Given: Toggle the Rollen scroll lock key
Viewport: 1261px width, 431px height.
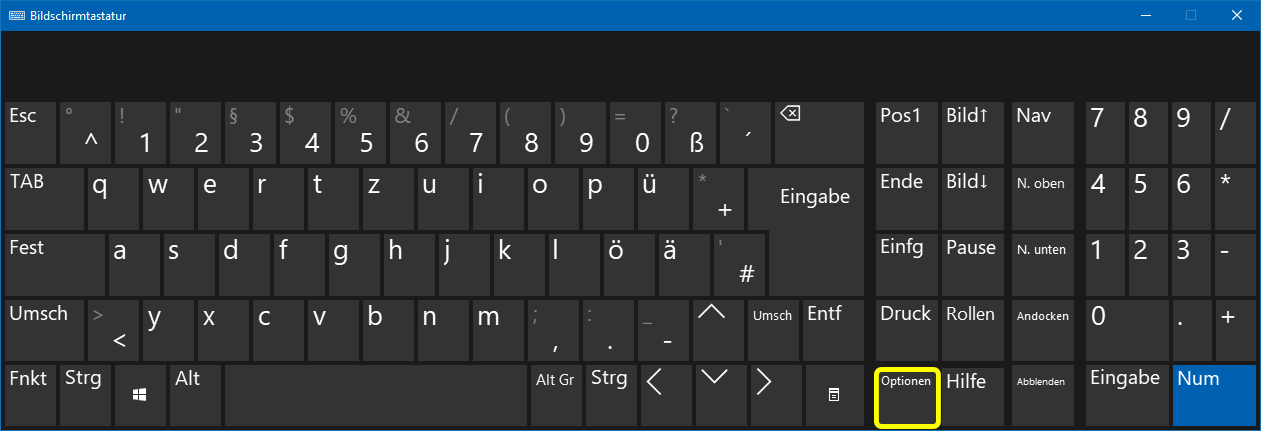Looking at the screenshot, I should (971, 329).
